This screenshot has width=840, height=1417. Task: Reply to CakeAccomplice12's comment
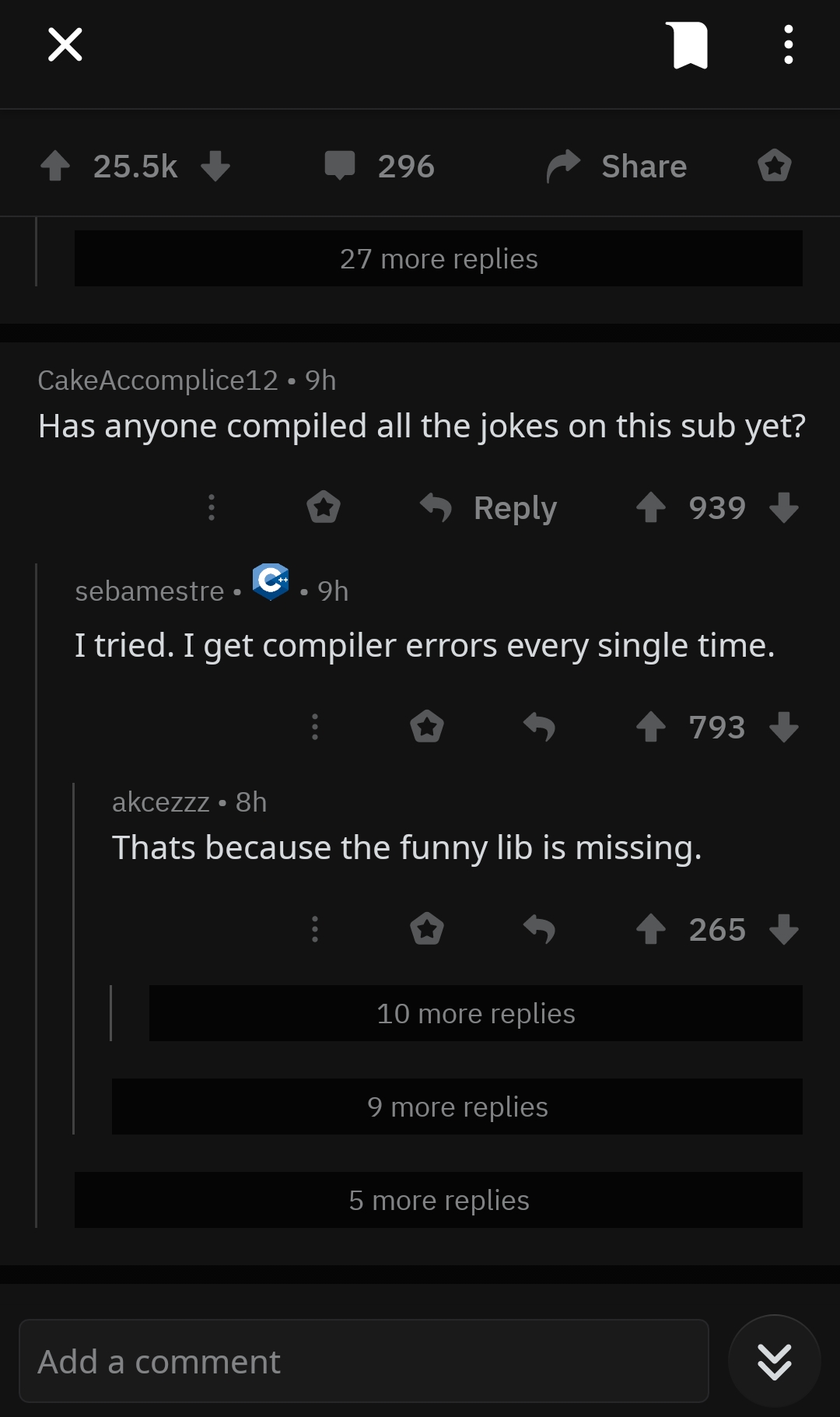(488, 508)
